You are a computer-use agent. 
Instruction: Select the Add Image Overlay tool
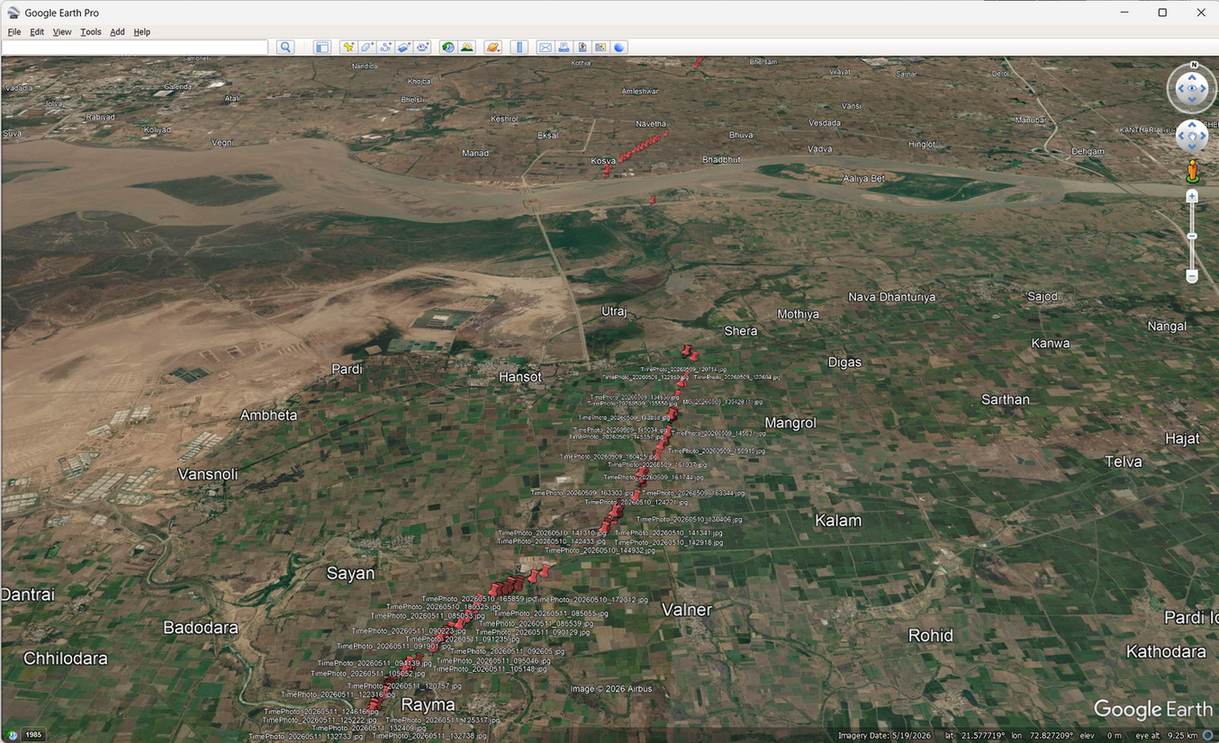coord(404,47)
